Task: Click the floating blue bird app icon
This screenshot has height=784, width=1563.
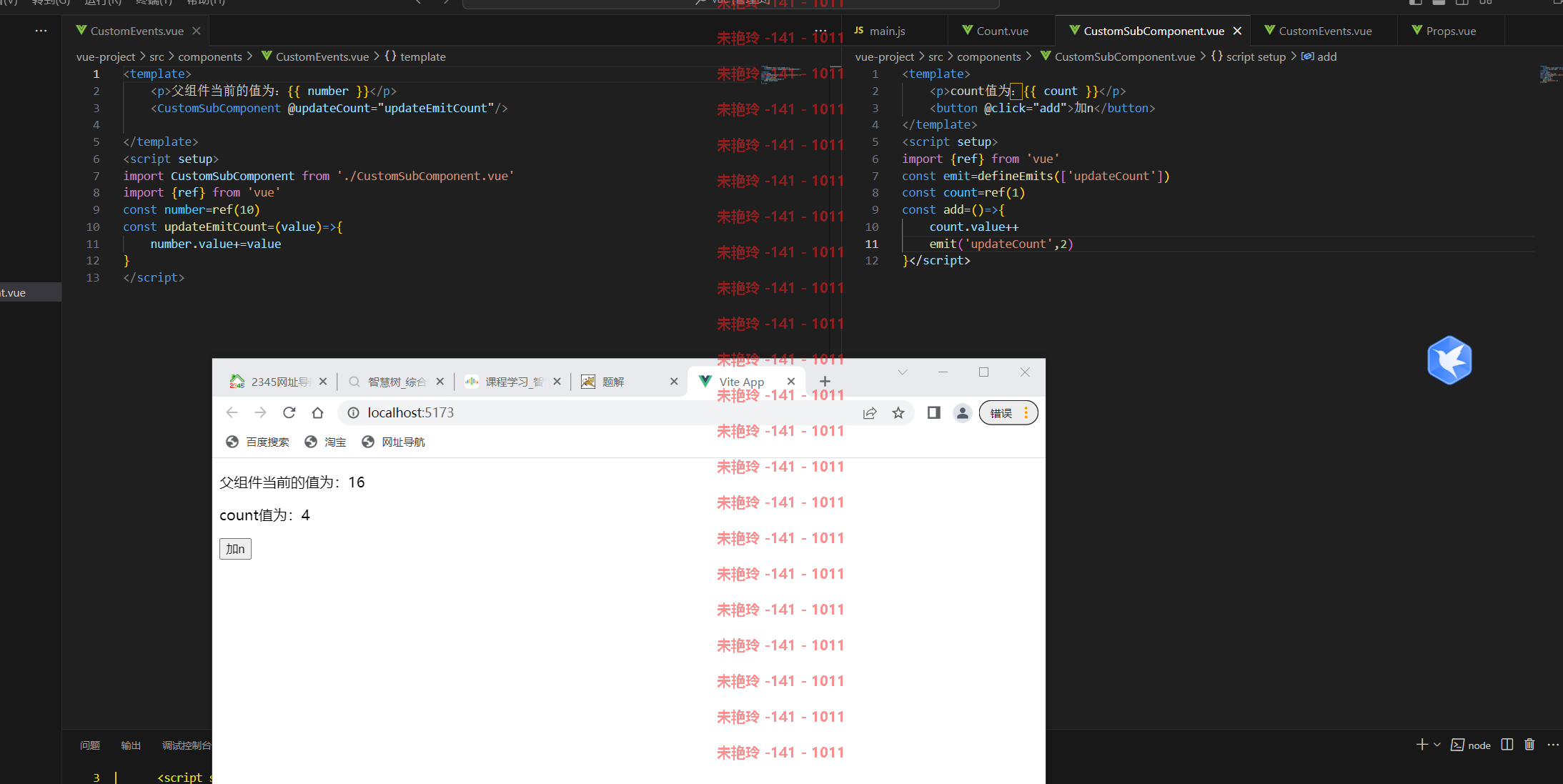Action: click(1449, 360)
